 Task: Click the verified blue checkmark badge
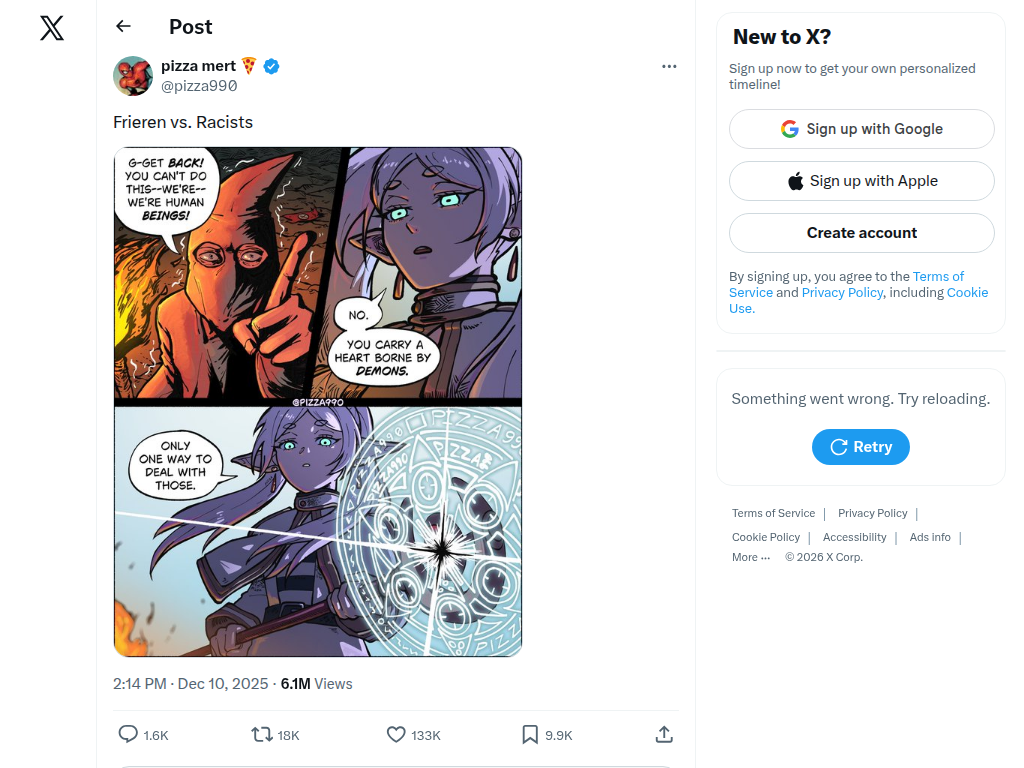click(272, 66)
